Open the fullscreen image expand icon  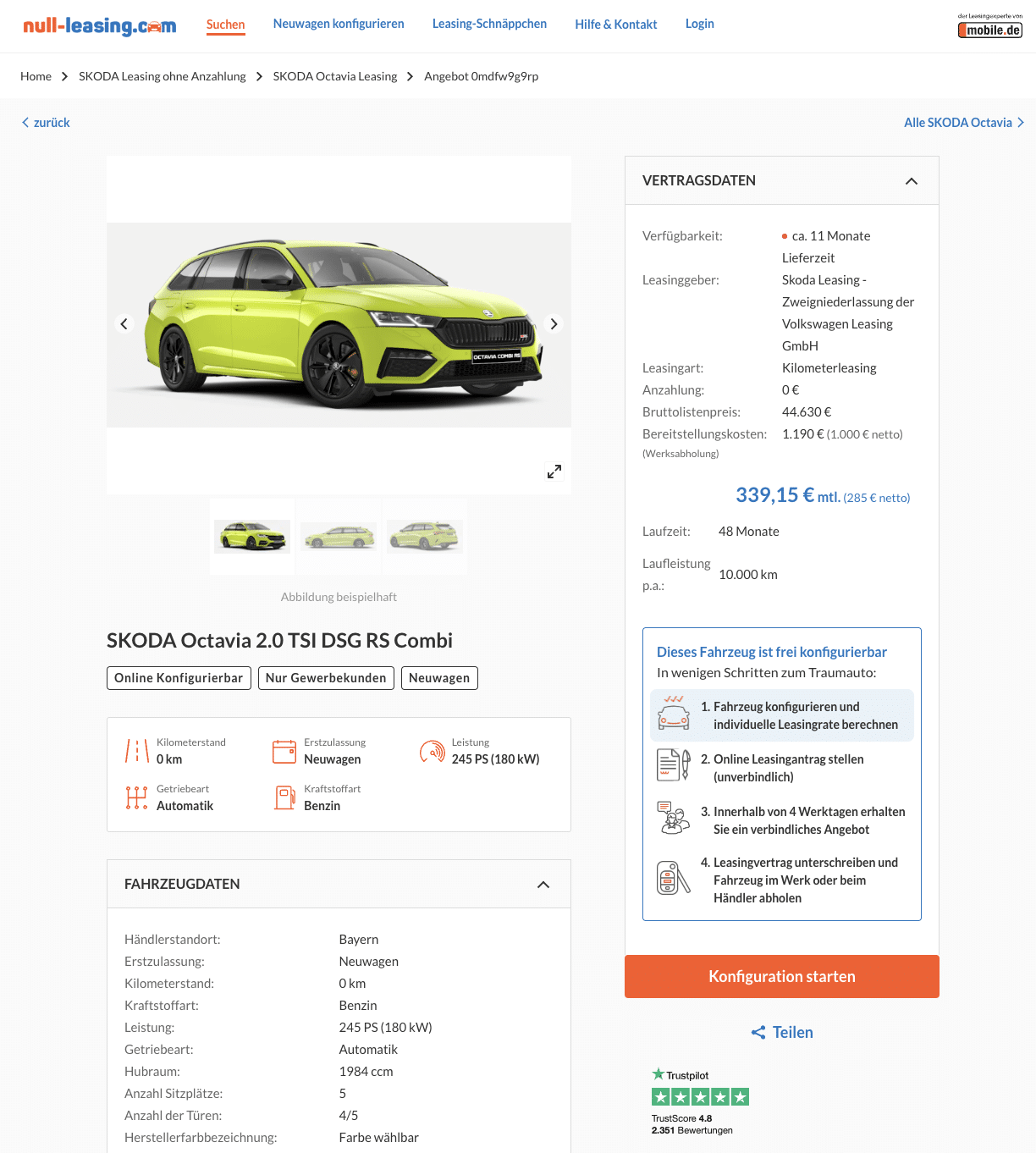pos(554,472)
